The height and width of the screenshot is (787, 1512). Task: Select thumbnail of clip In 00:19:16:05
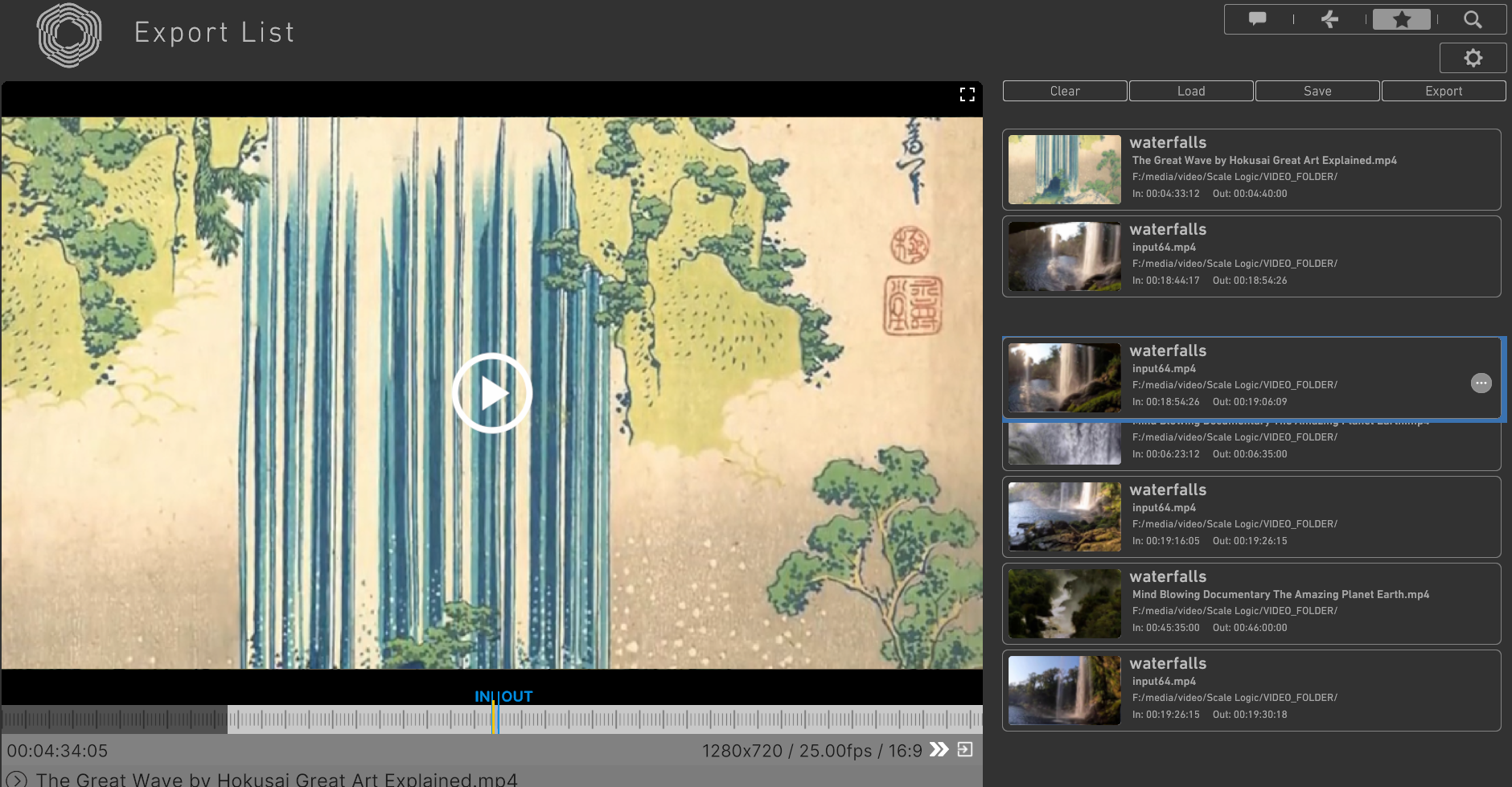(1065, 517)
